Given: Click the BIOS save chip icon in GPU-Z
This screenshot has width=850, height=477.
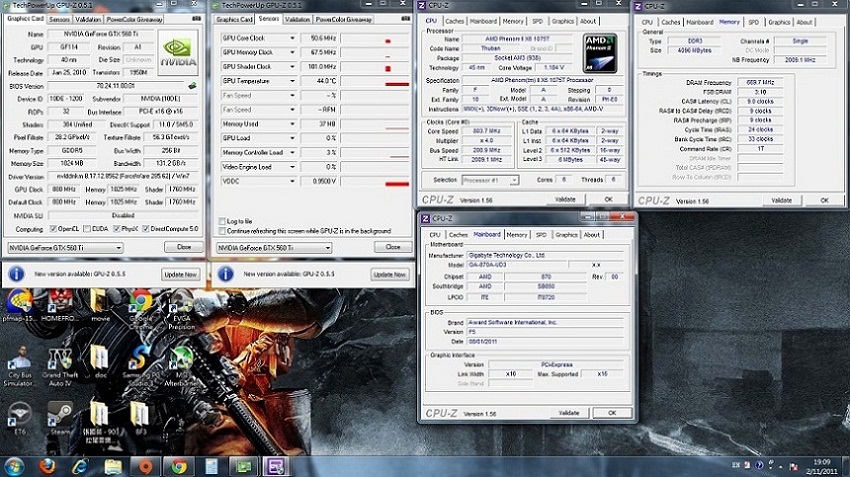Looking at the screenshot, I should pyautogui.click(x=192, y=86).
